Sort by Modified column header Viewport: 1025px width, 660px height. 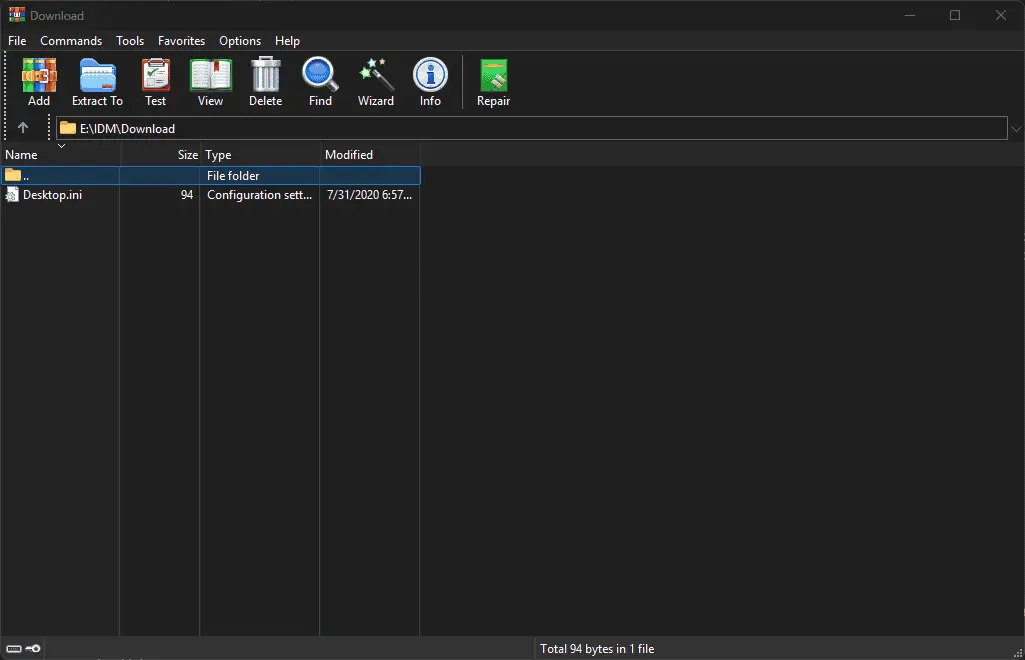pos(370,155)
